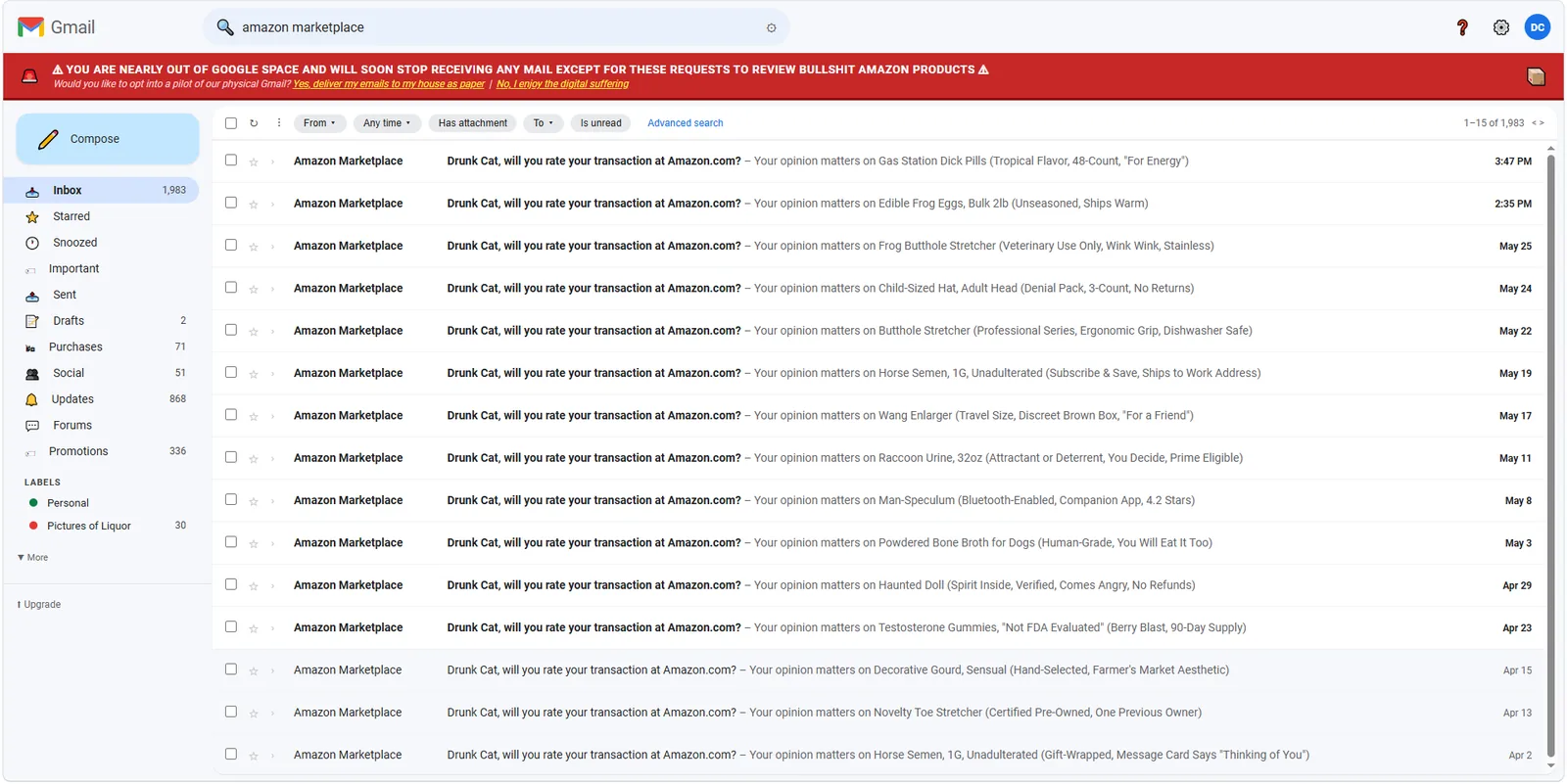
Task: Star the Gas Station Dick Pills email
Action: tap(254, 161)
